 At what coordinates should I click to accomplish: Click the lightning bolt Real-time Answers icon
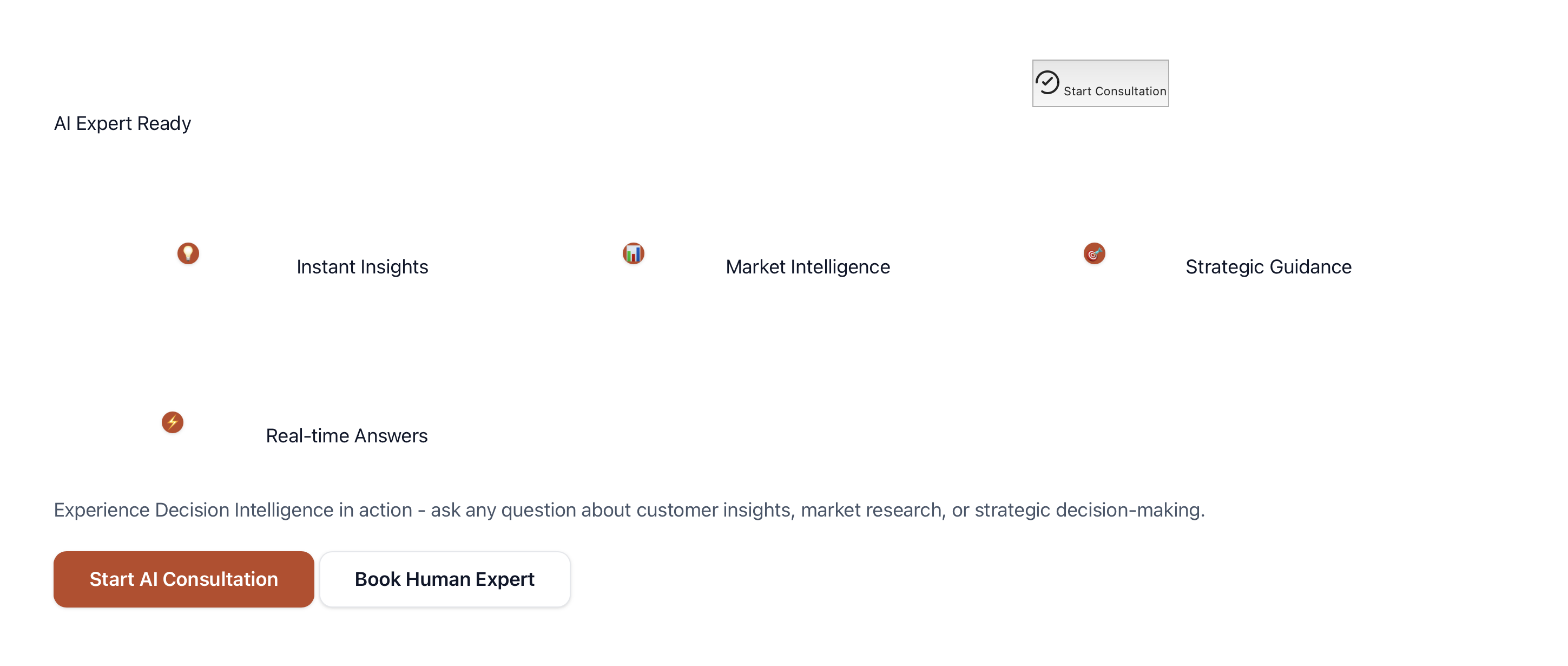coord(172,422)
